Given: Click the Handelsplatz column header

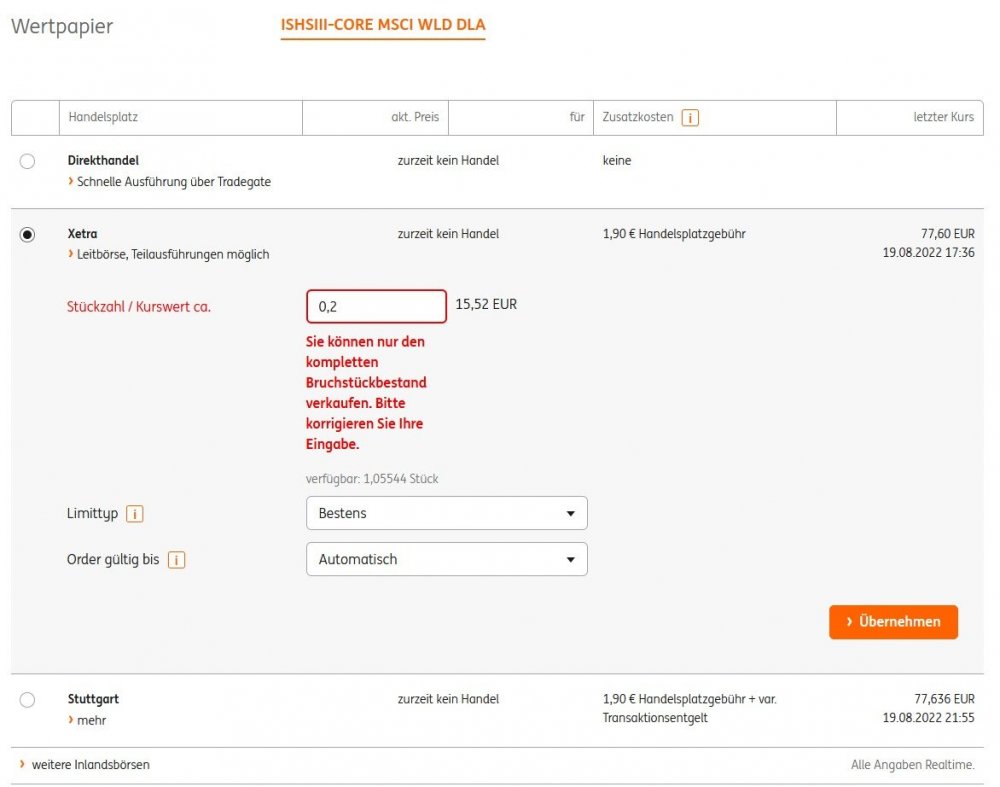Looking at the screenshot, I should coord(103,118).
